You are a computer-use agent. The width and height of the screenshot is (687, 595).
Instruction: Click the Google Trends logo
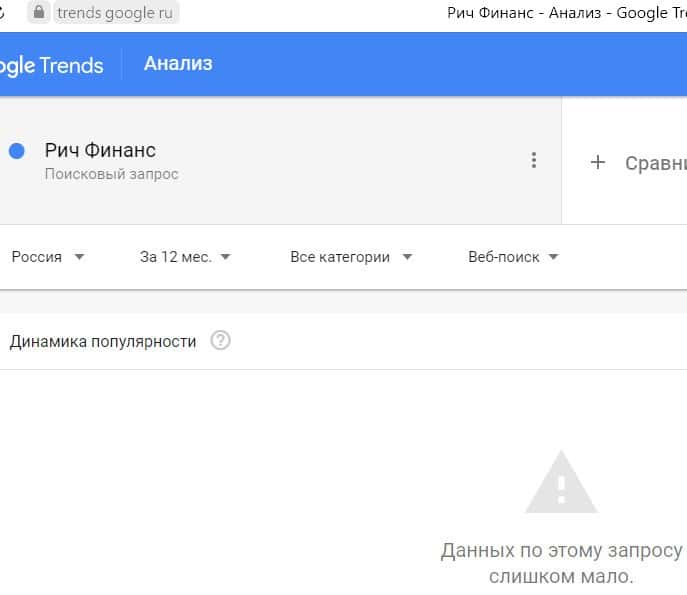pos(52,66)
